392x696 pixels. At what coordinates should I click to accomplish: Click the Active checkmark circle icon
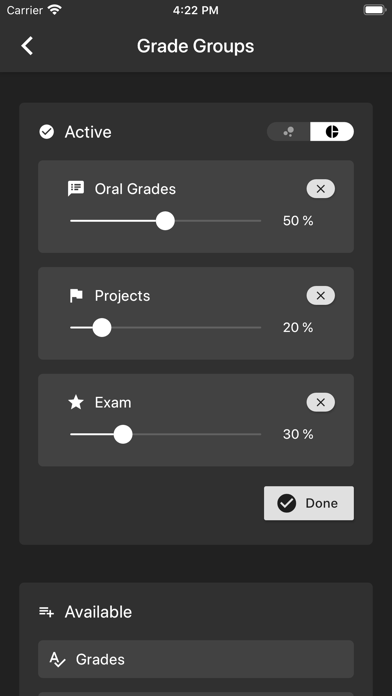pos(47,132)
